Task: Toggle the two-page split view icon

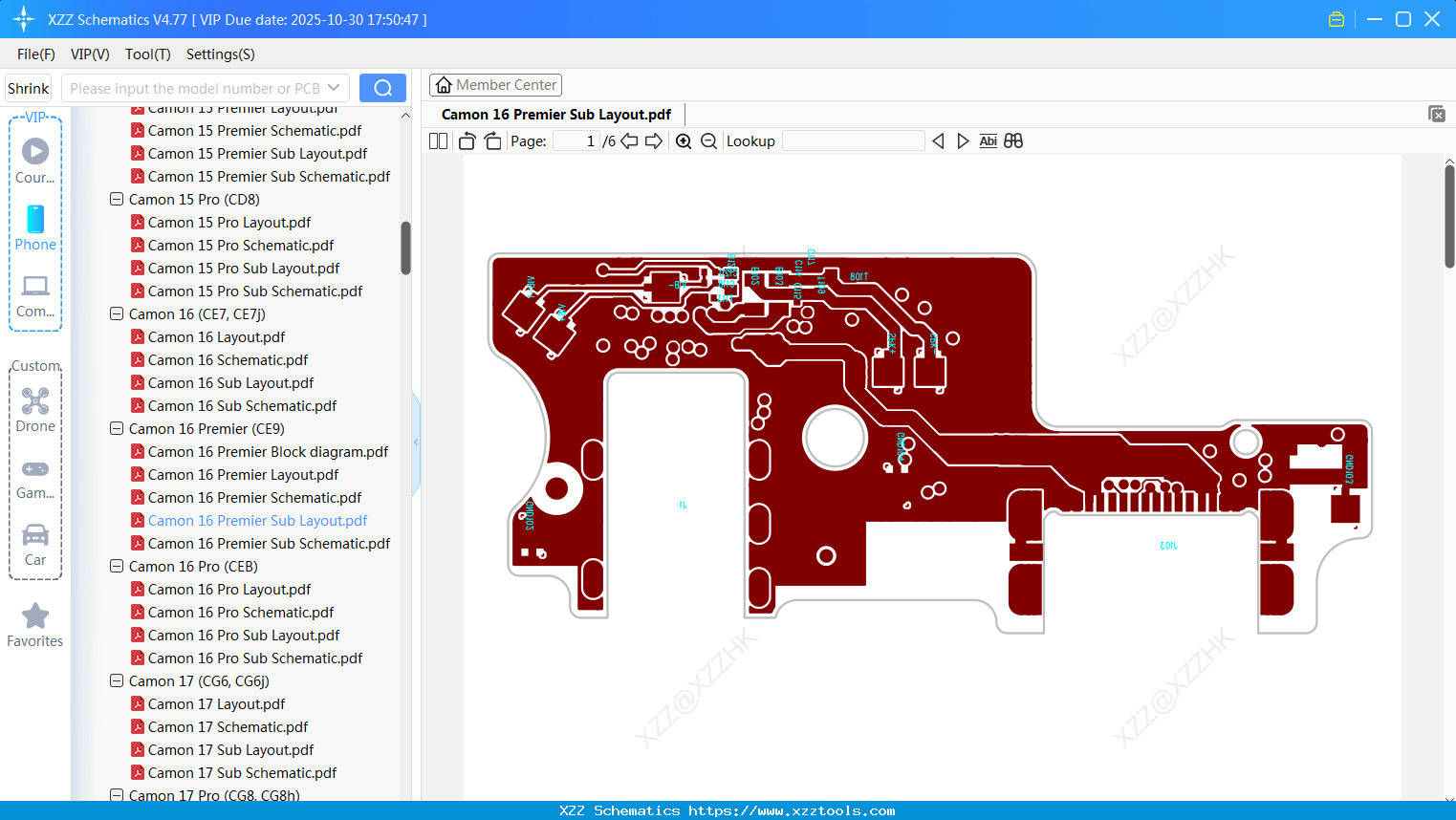Action: click(439, 141)
